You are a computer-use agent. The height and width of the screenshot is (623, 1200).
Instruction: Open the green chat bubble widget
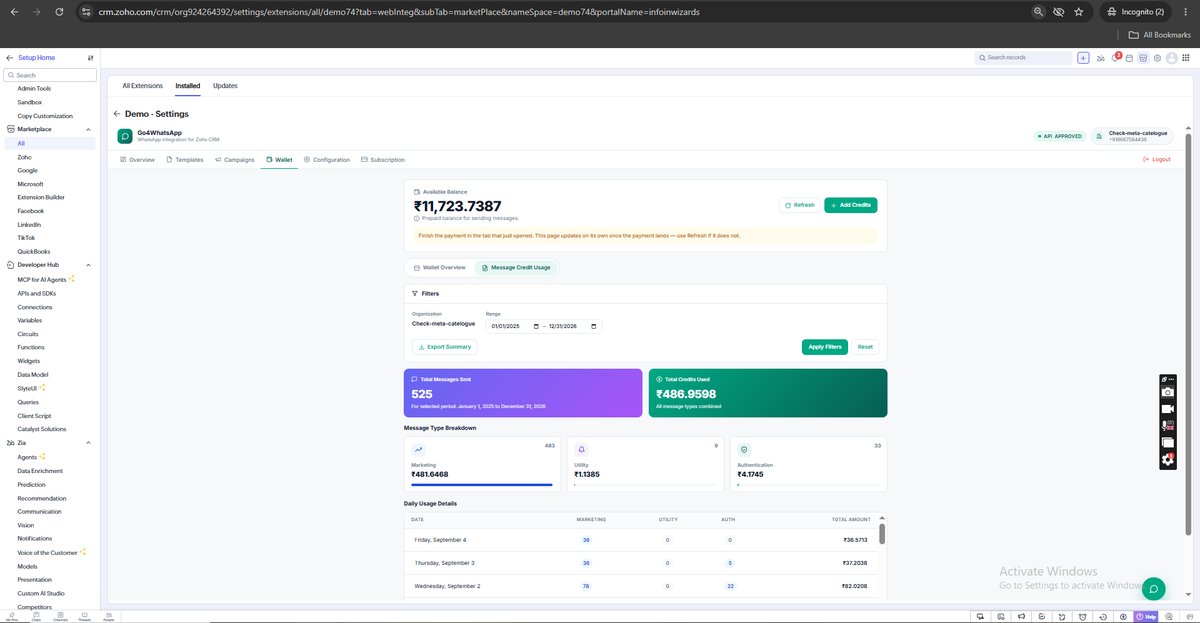(1153, 588)
